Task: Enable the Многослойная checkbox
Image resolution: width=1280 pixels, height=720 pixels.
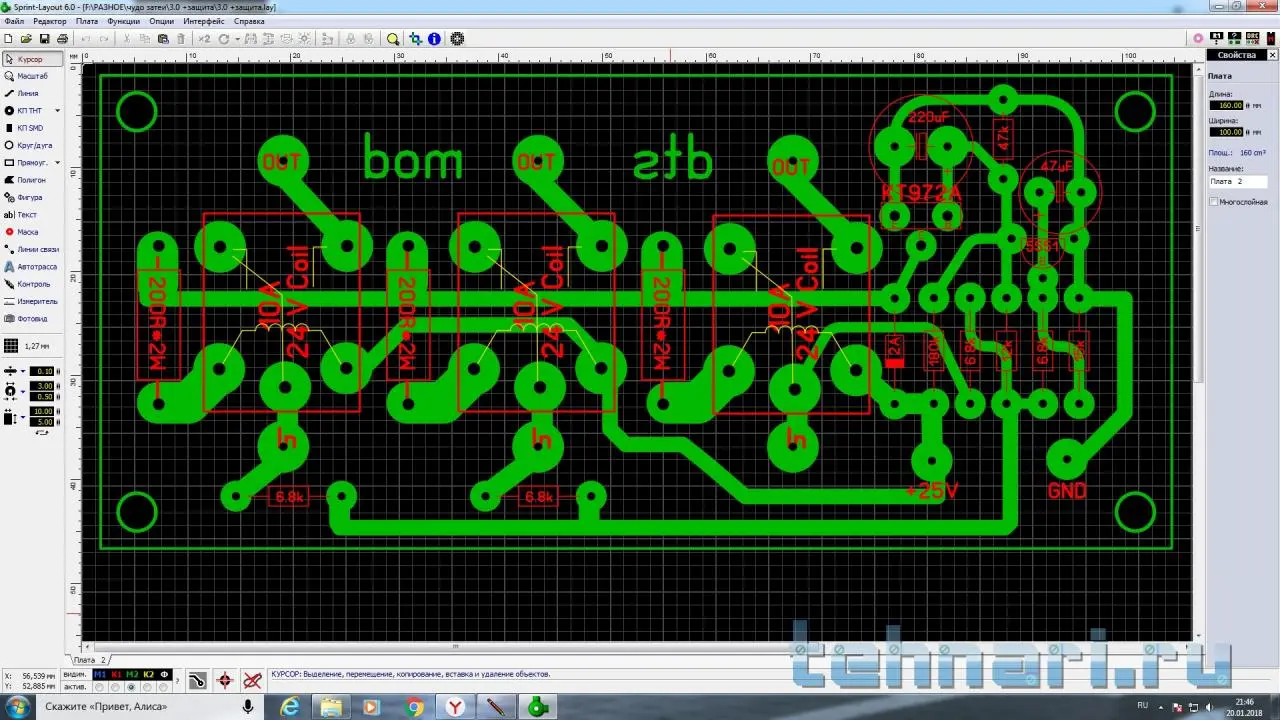Action: coord(1214,202)
